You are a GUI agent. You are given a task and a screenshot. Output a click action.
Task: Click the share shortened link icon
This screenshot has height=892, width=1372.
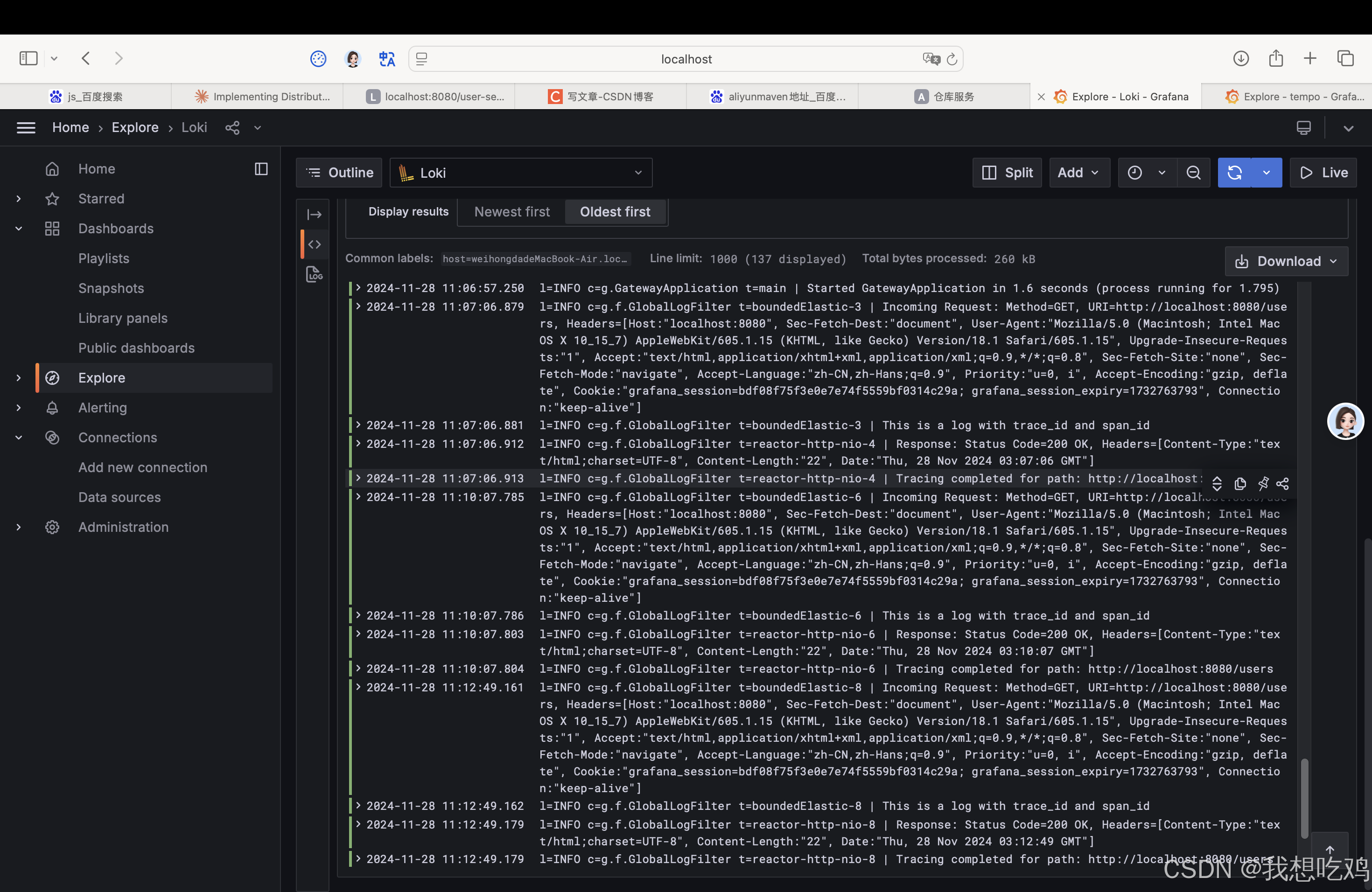click(x=232, y=127)
